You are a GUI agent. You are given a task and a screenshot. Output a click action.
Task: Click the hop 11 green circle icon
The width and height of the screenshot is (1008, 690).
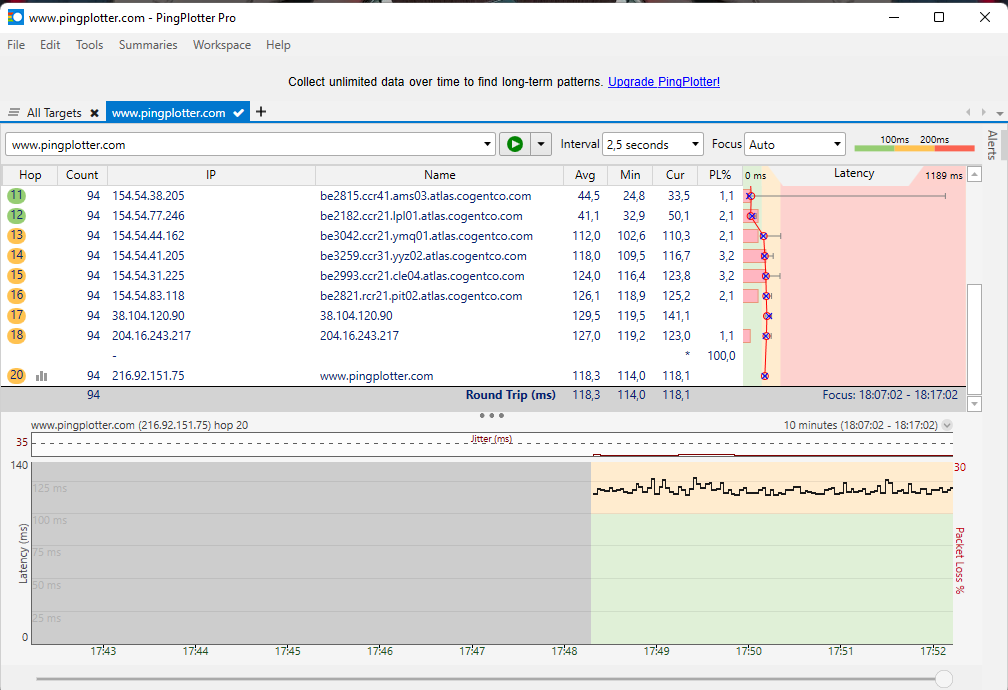[x=17, y=195]
